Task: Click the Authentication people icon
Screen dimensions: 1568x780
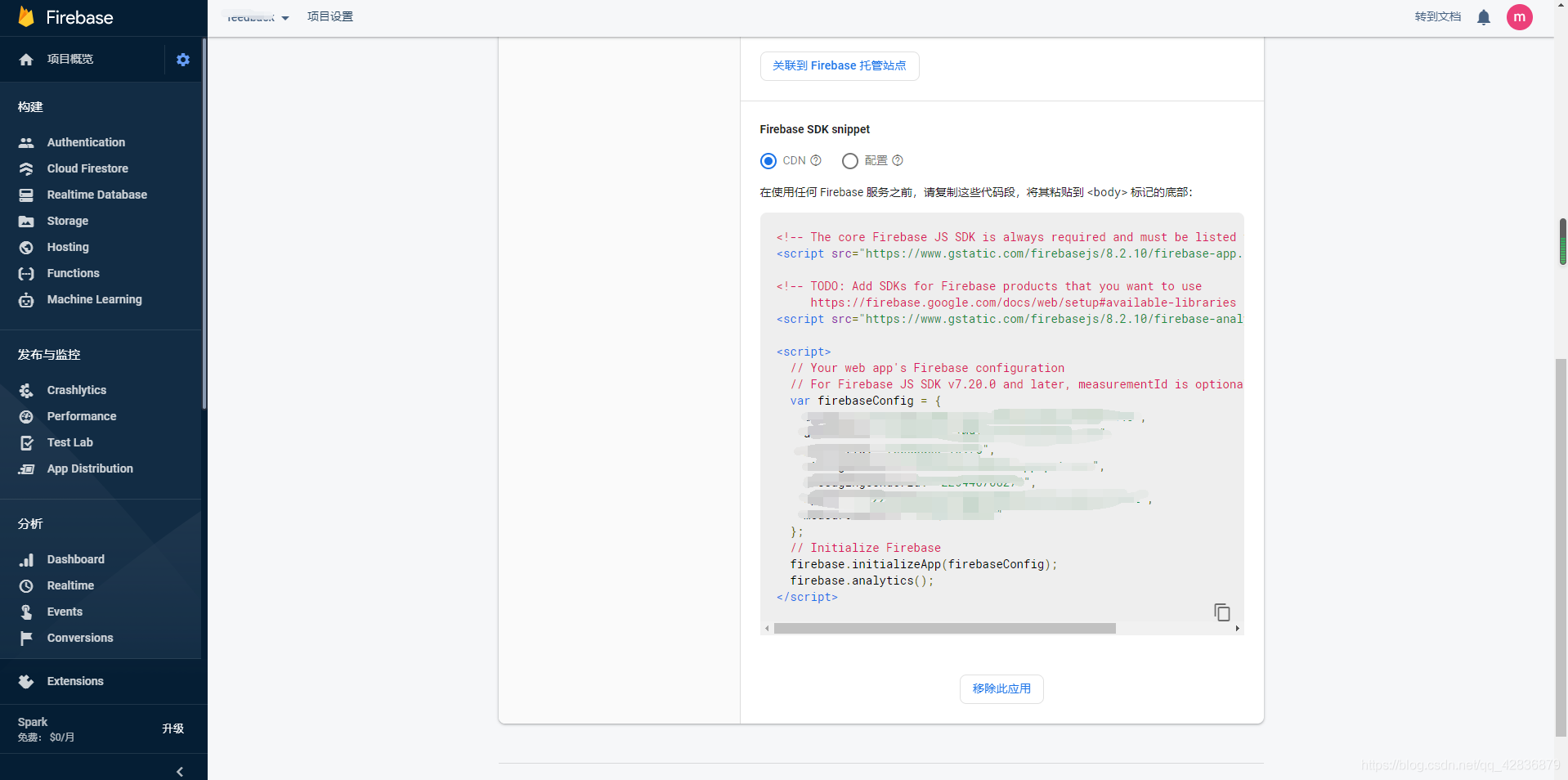Action: [x=26, y=142]
